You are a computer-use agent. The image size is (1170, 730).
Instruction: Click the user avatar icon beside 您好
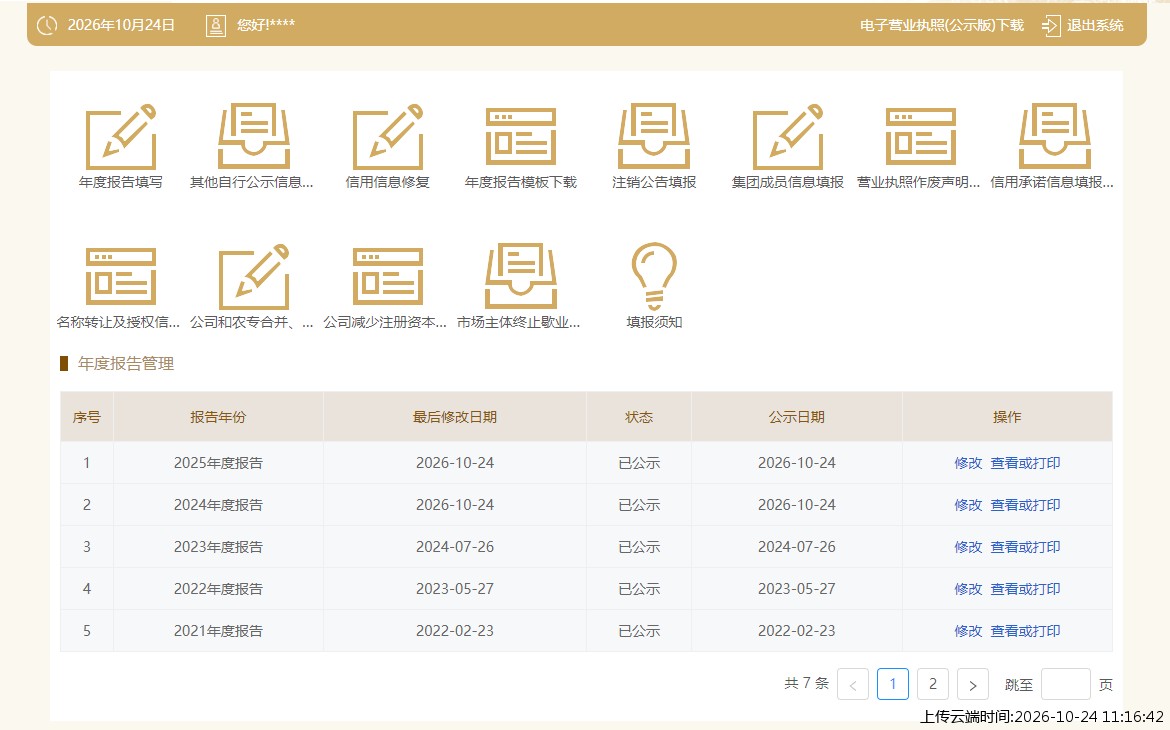(x=216, y=25)
